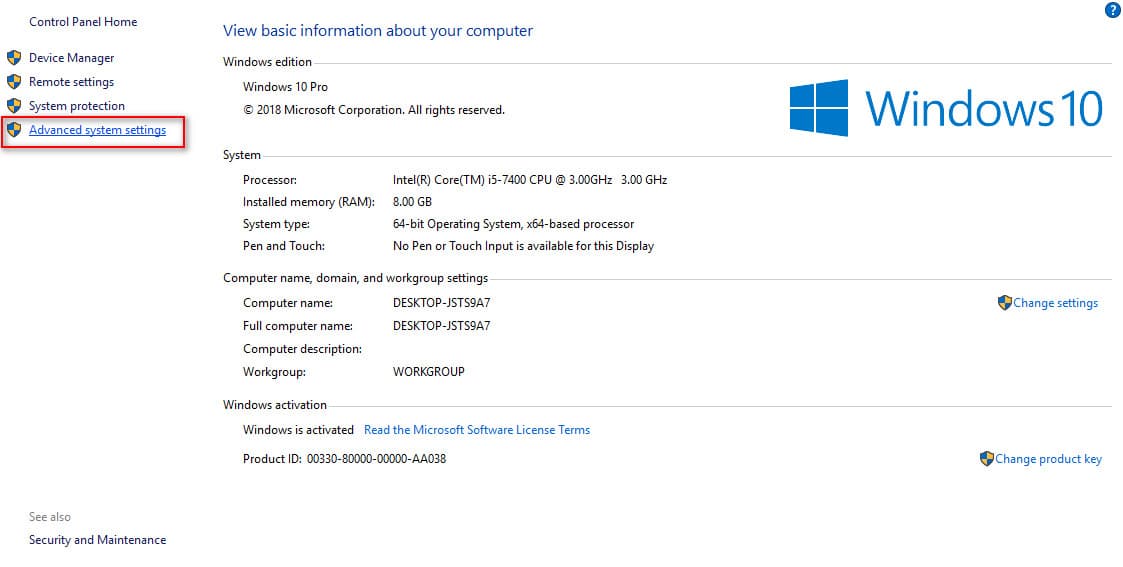Go to Control Panel Home

point(83,22)
